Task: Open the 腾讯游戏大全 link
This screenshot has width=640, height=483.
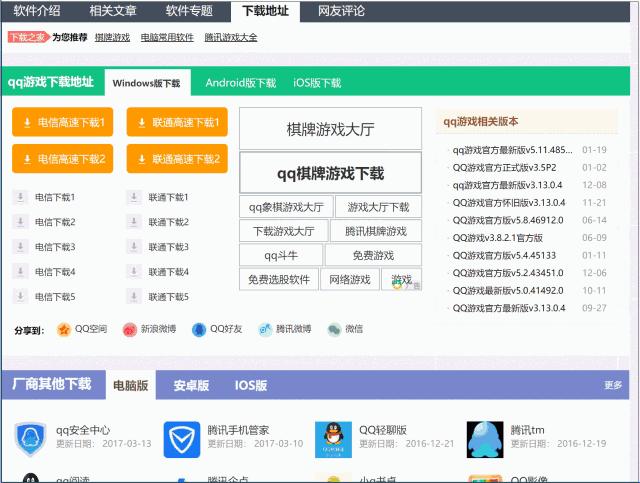Action: tap(231, 38)
